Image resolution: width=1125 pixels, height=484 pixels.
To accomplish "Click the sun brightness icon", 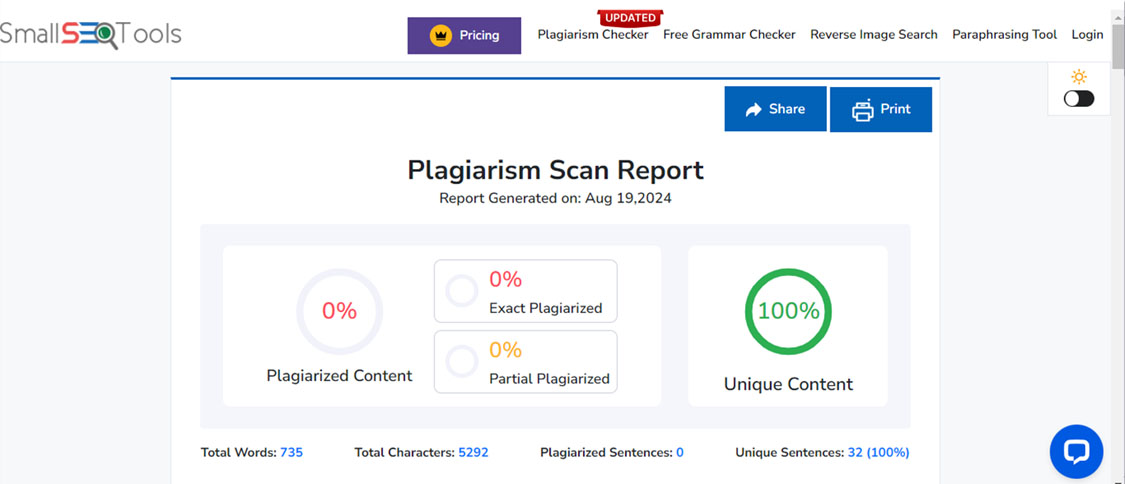I will point(1078,77).
